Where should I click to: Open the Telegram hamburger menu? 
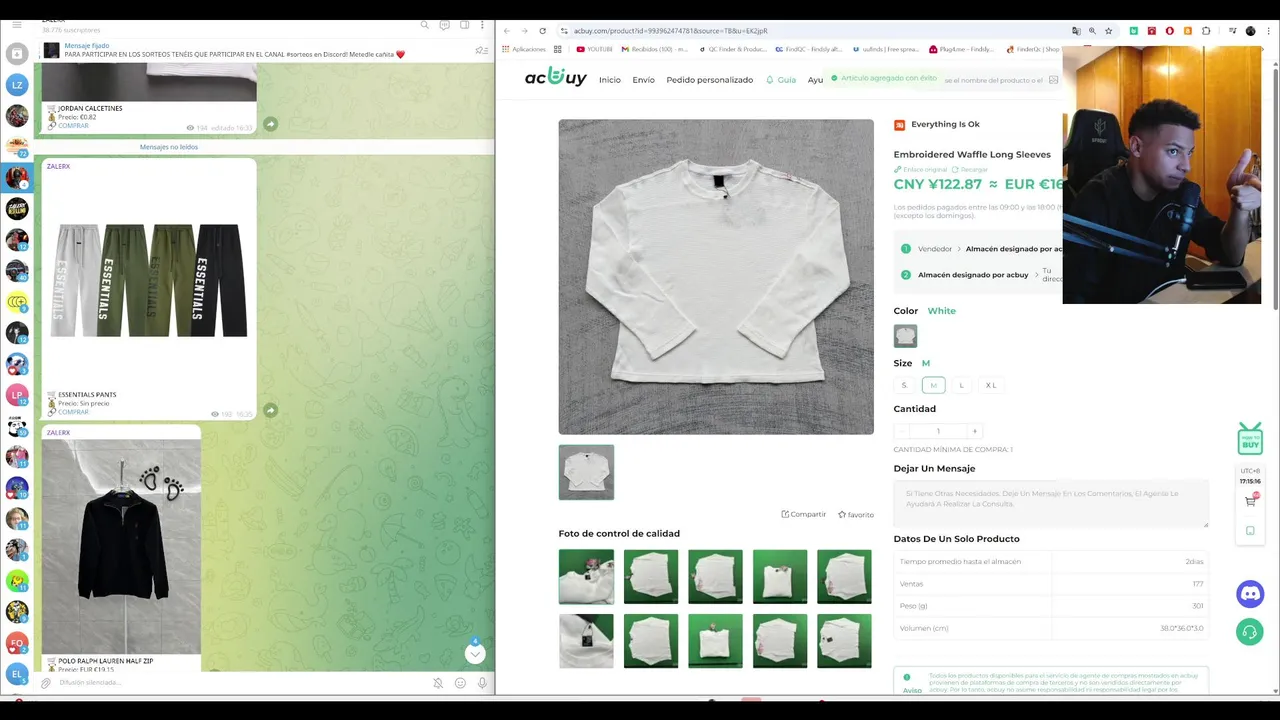pos(17,24)
